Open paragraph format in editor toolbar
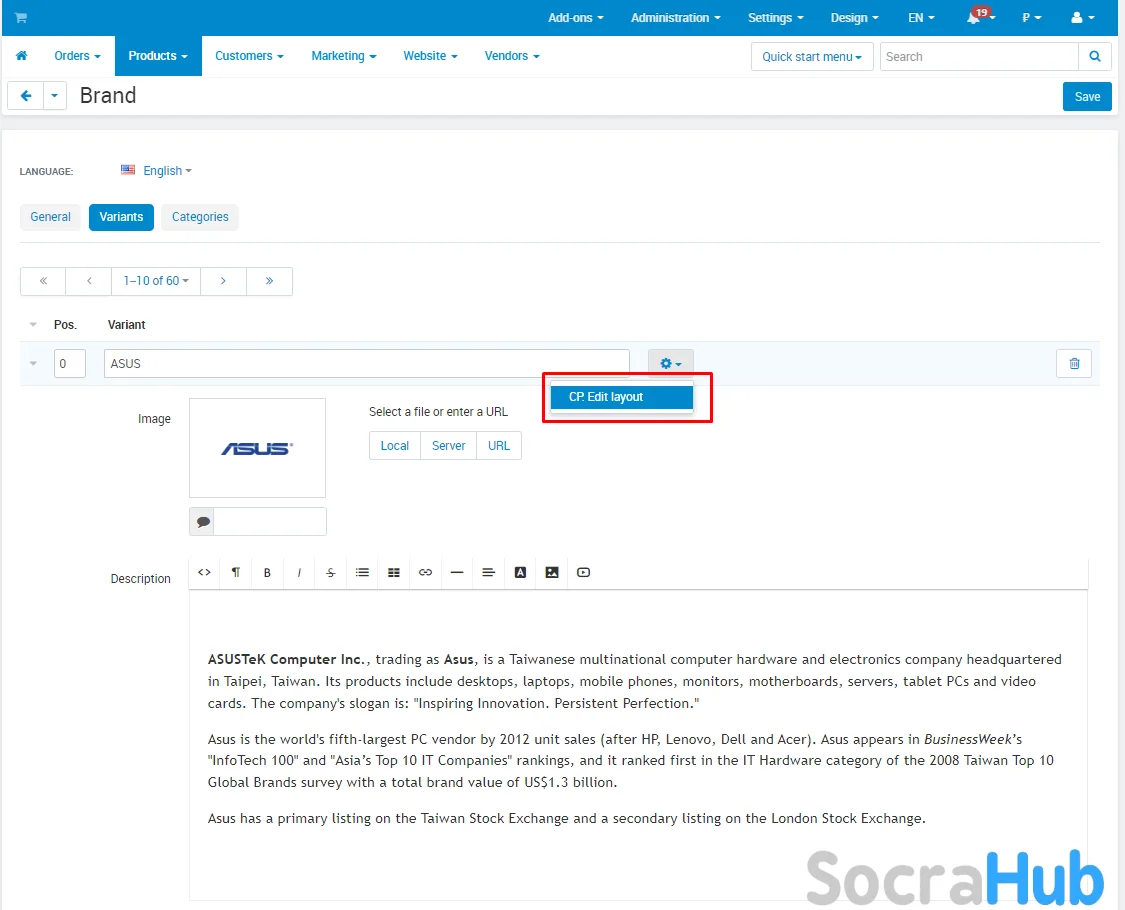 (235, 573)
